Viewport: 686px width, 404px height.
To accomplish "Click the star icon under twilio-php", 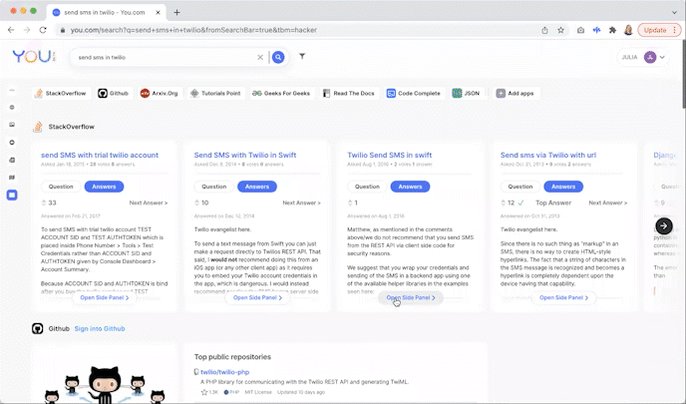I will point(204,392).
